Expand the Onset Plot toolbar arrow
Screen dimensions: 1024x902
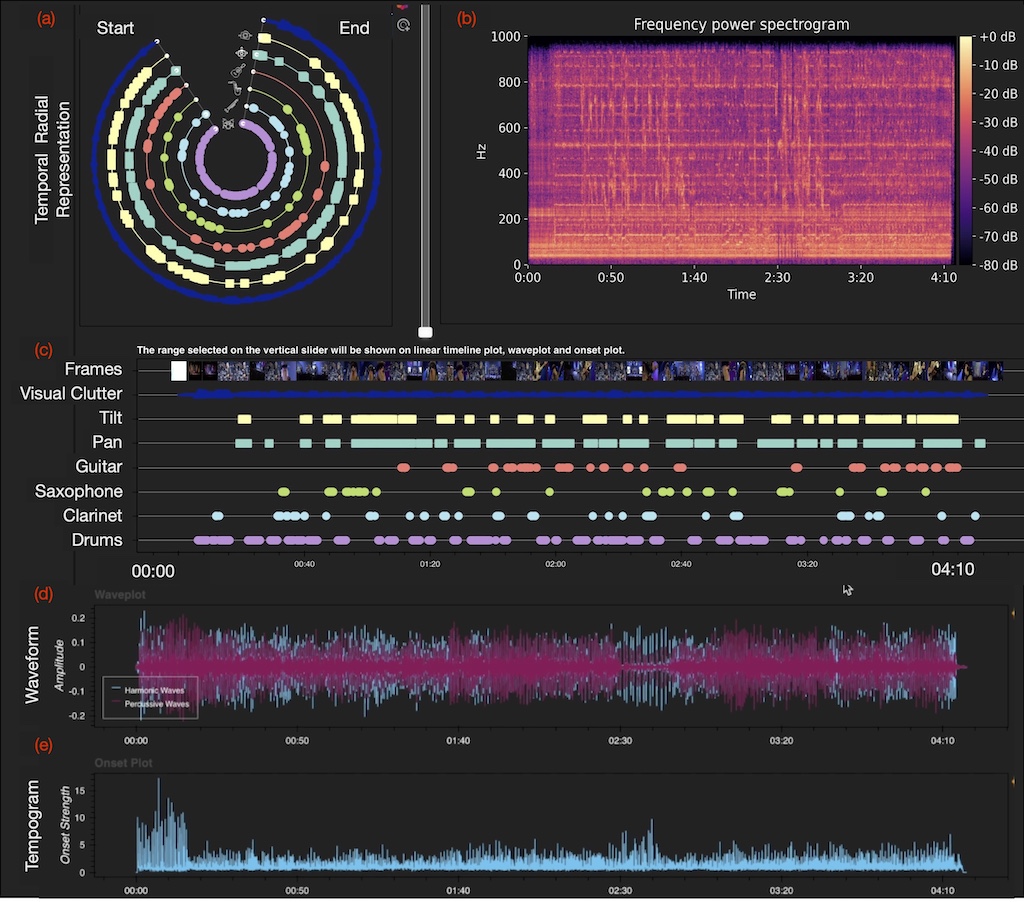point(1013,781)
